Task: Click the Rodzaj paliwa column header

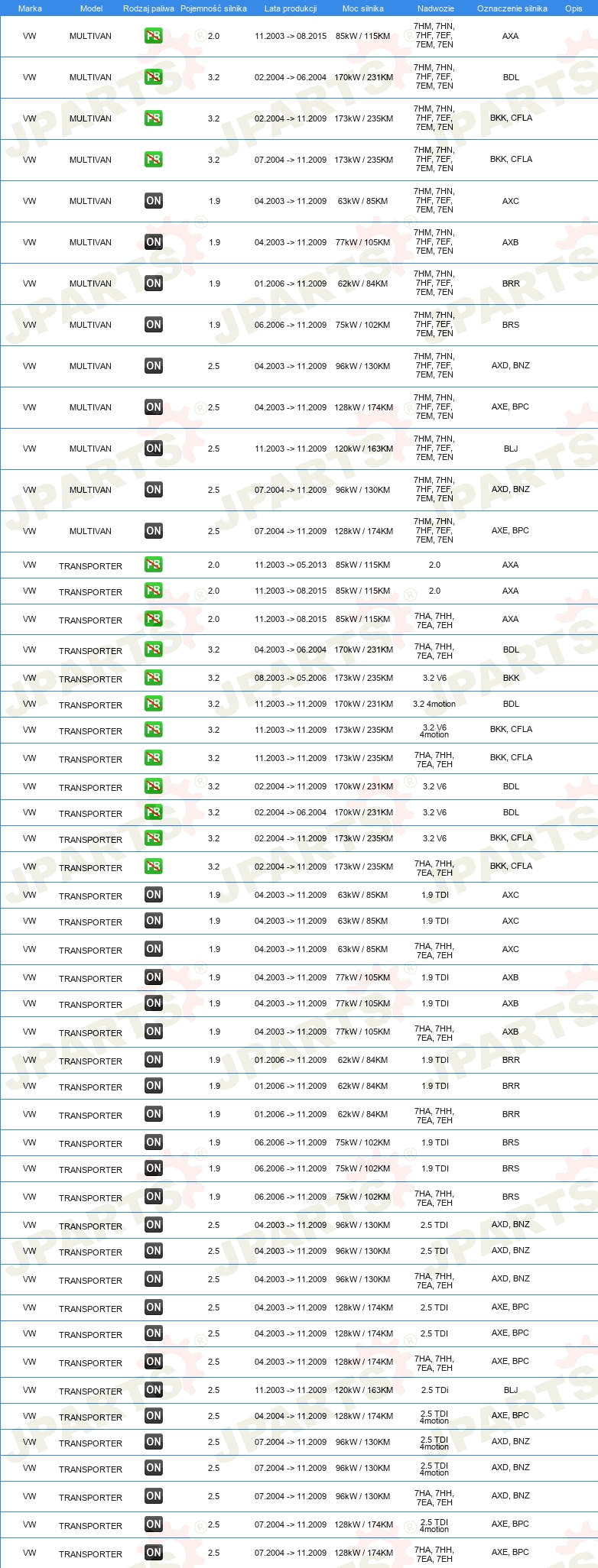Action: tap(148, 8)
